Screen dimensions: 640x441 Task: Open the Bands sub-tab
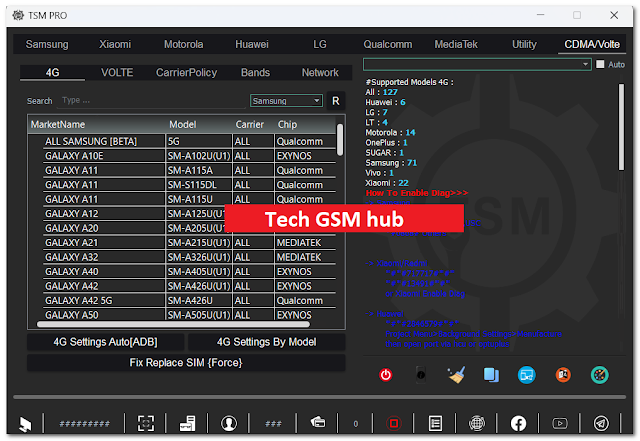click(256, 72)
